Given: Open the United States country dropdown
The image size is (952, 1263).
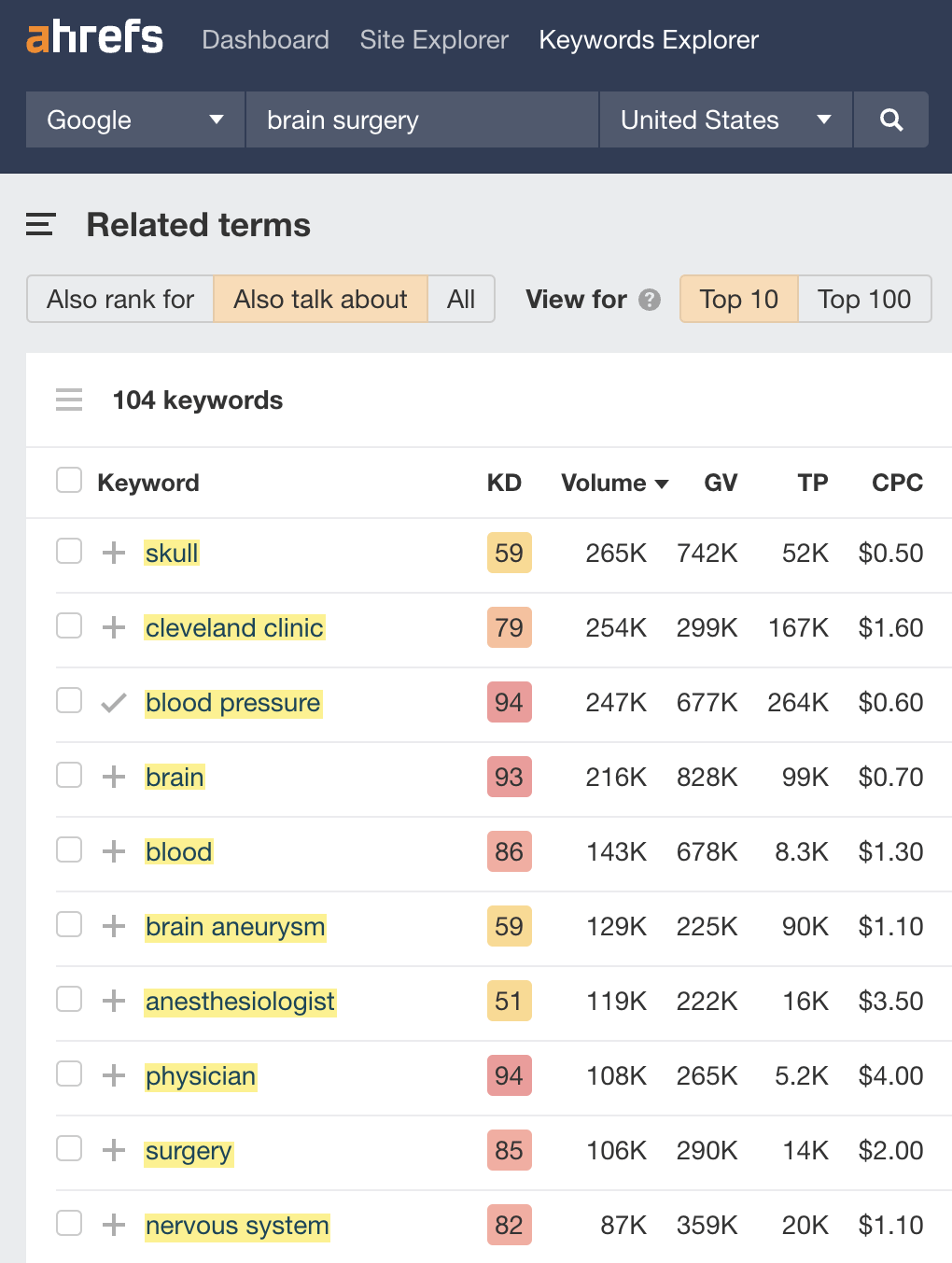Looking at the screenshot, I should pos(725,119).
